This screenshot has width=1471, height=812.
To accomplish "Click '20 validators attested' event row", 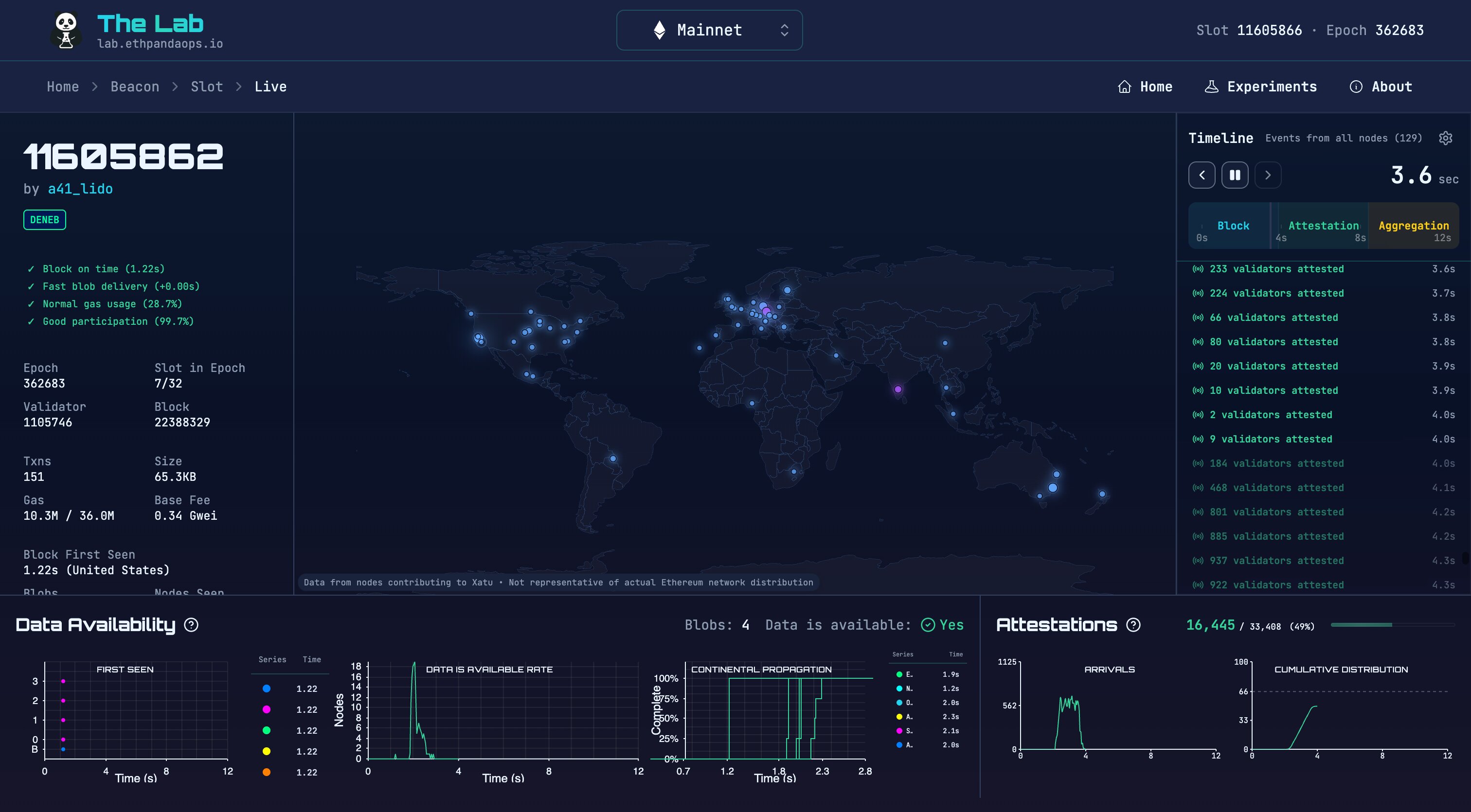I will [1323, 366].
